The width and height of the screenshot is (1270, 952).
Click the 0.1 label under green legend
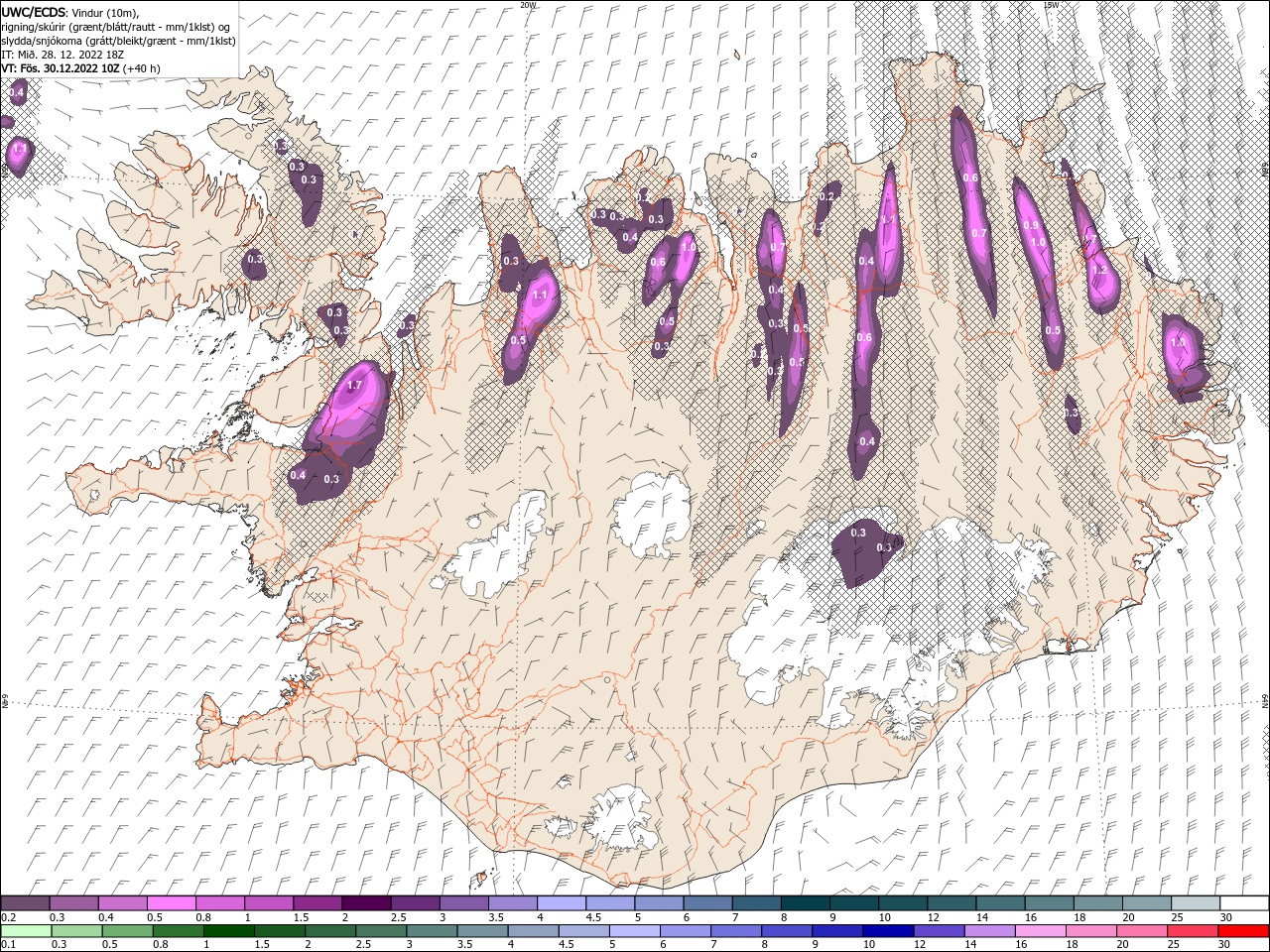click(x=8, y=945)
